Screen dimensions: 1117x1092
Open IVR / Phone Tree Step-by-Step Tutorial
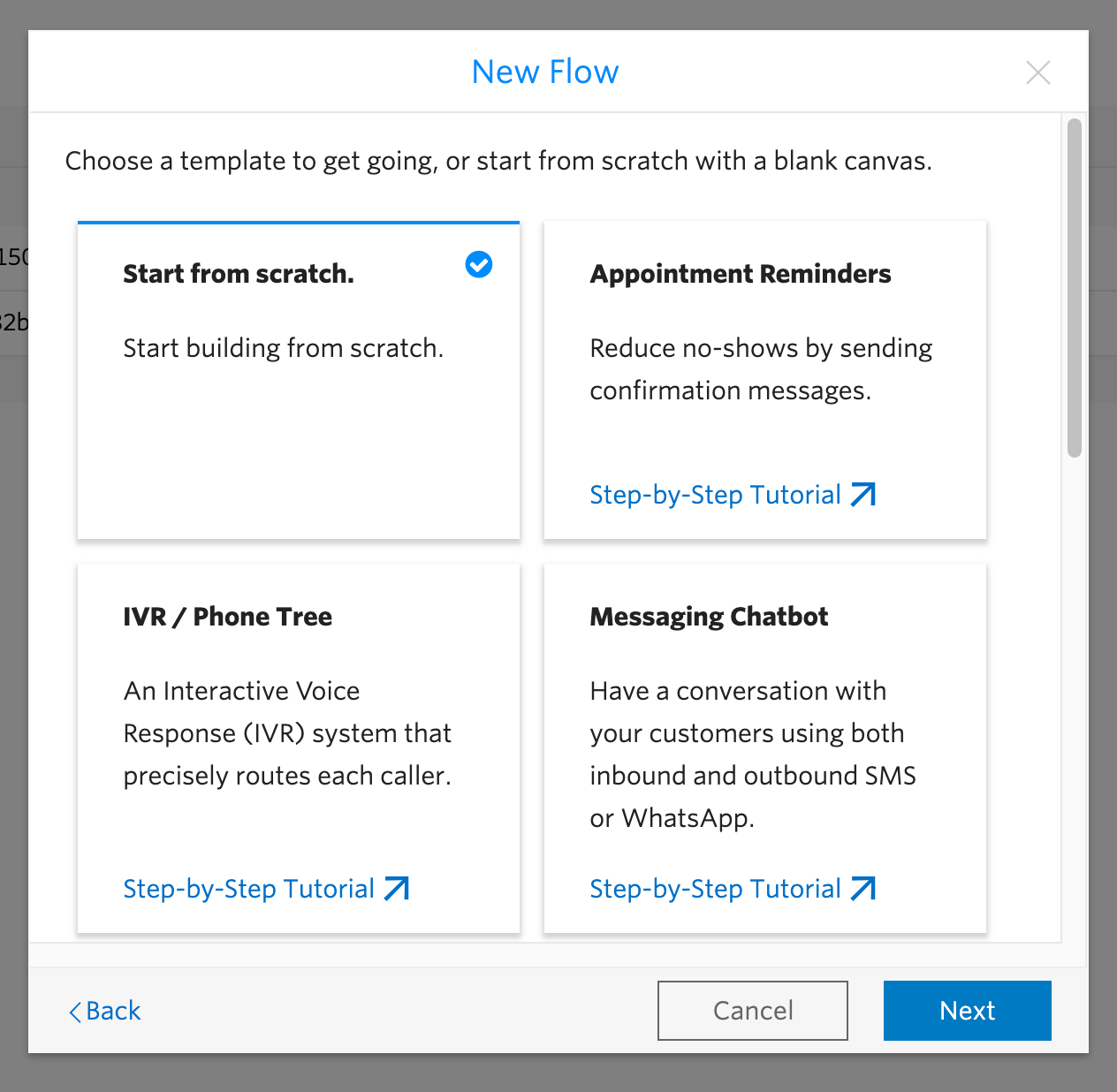coord(266,889)
